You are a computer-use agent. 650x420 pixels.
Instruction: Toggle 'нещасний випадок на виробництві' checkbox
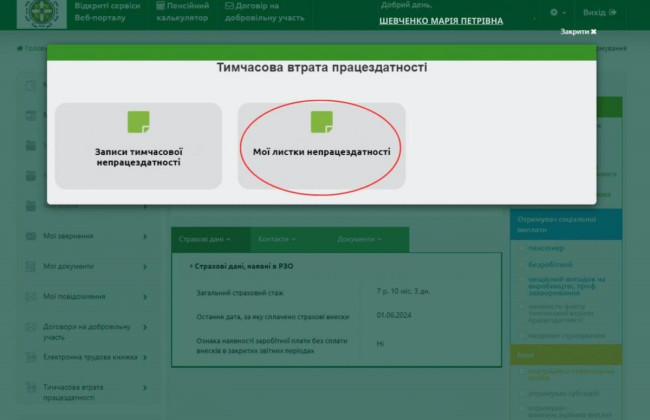522,279
